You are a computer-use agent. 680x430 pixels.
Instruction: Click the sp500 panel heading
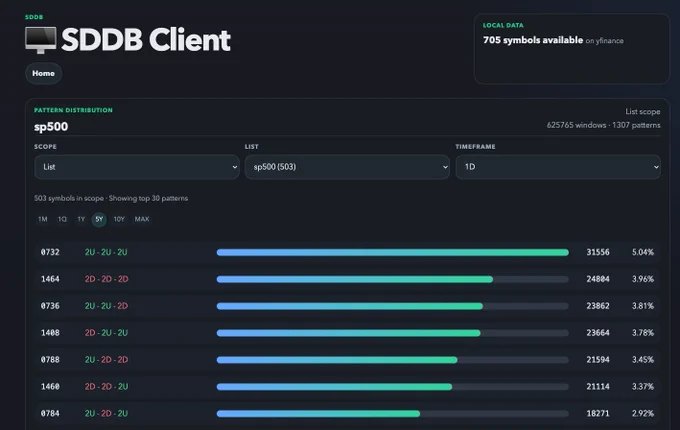51,127
